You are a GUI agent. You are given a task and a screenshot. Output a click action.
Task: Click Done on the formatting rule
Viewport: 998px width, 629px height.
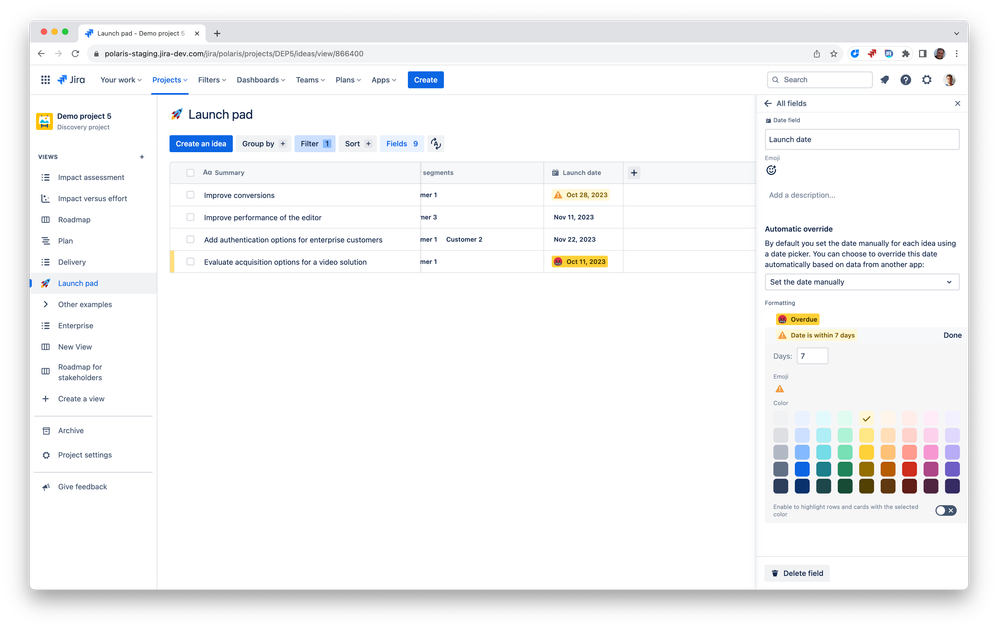952,336
